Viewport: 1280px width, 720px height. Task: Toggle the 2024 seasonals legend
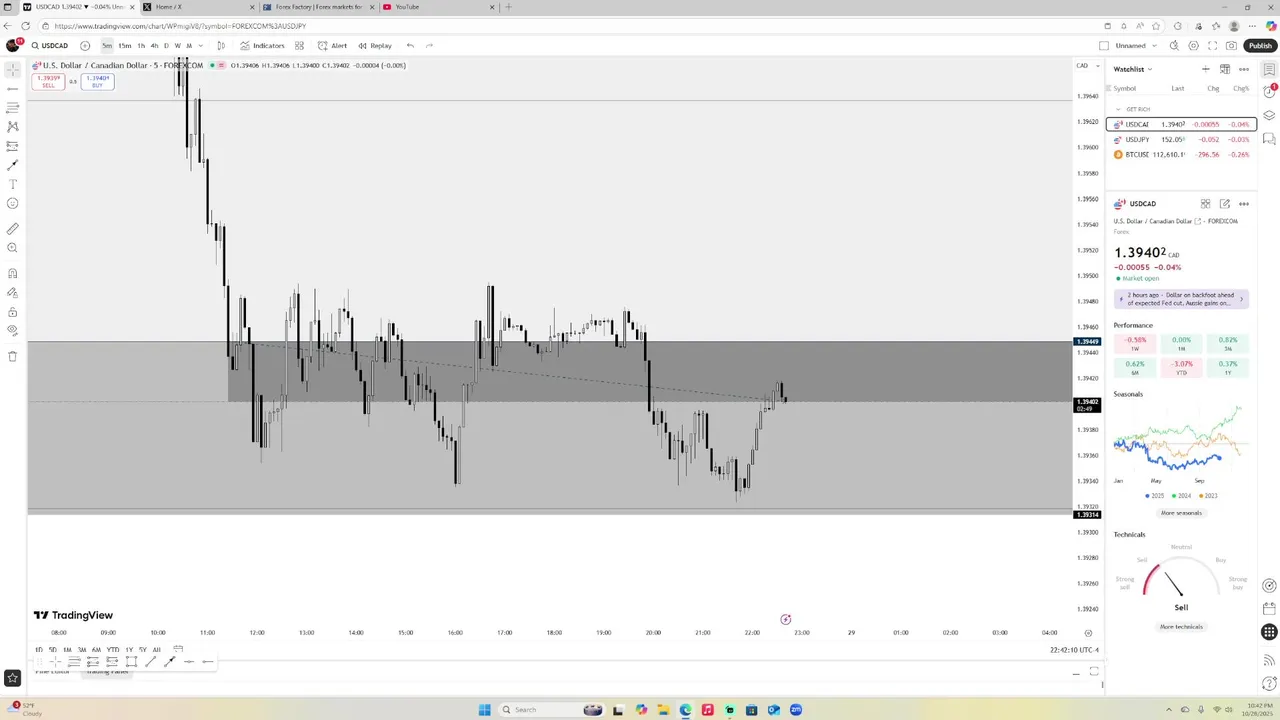click(1181, 495)
